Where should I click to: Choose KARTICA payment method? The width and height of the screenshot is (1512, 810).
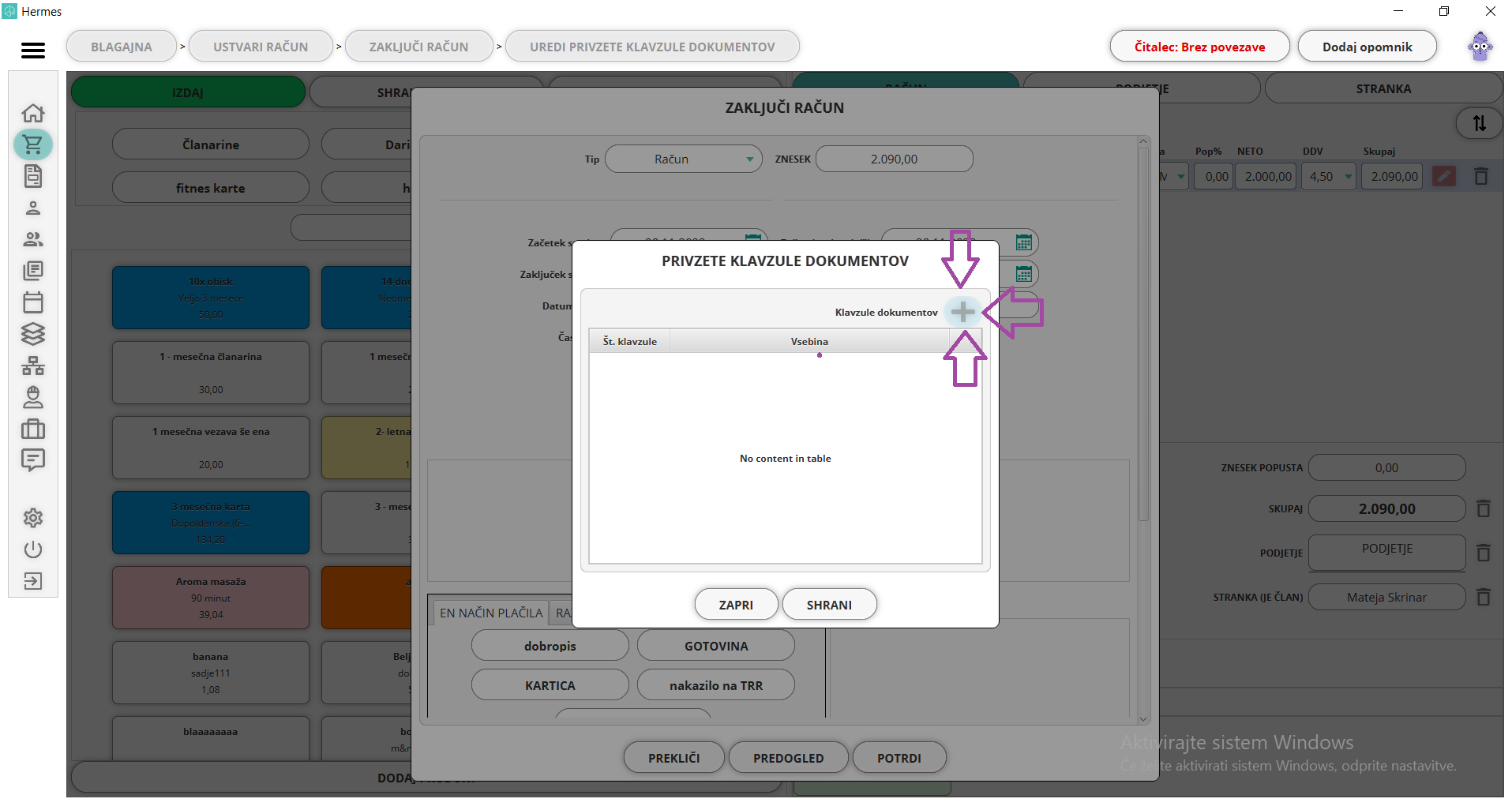click(550, 685)
